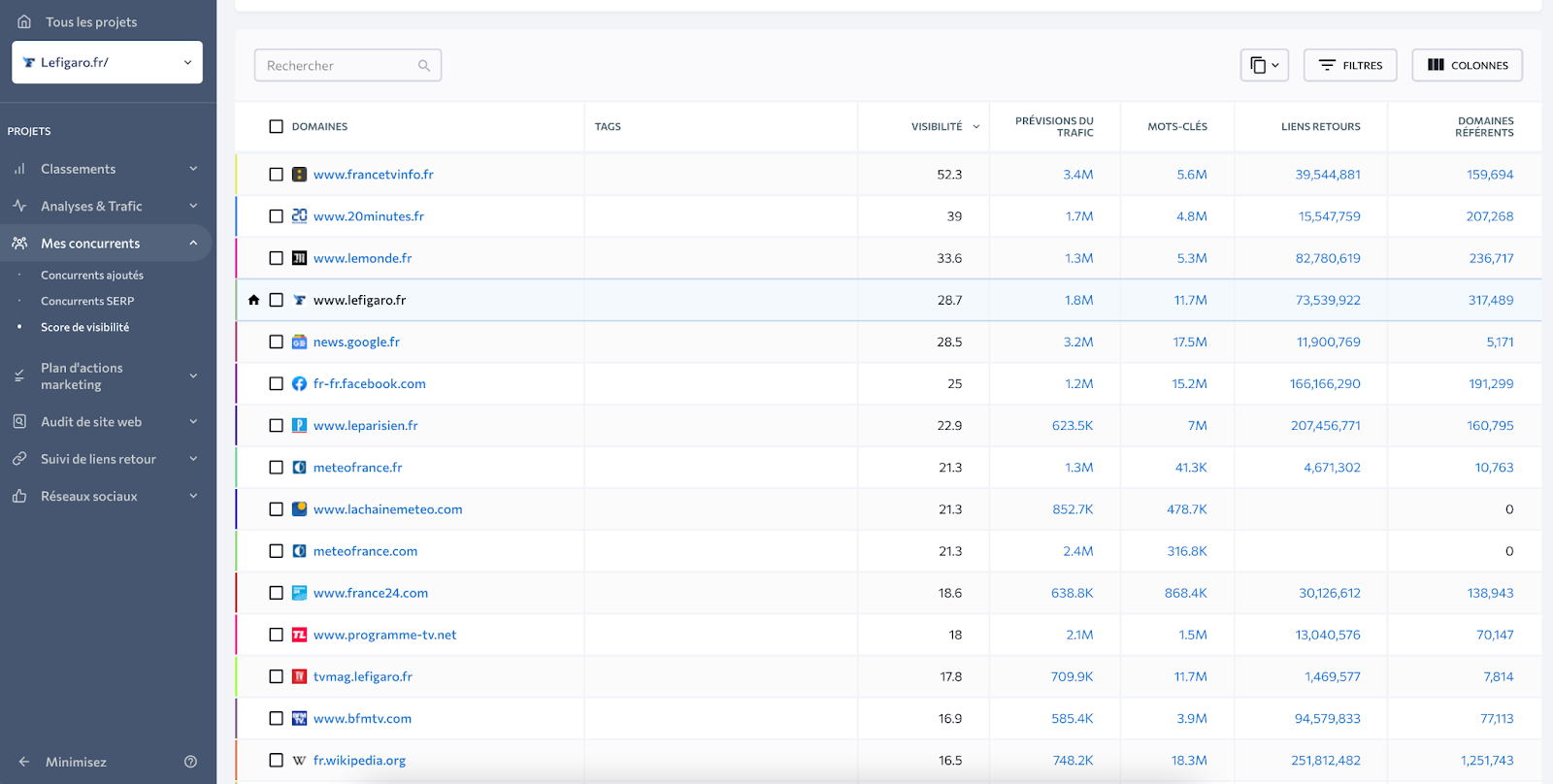Expand the Audit de site web chevron

[x=193, y=421]
